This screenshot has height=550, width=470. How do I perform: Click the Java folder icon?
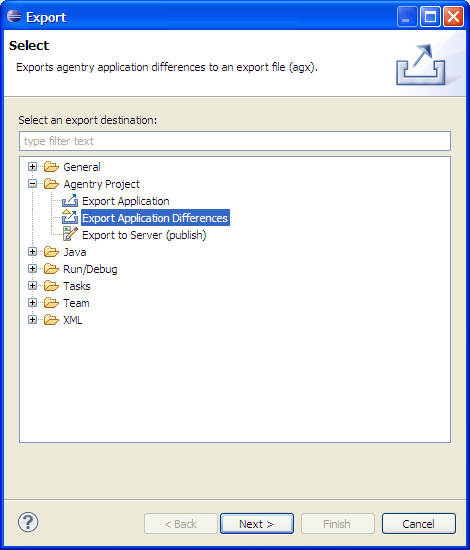point(51,252)
